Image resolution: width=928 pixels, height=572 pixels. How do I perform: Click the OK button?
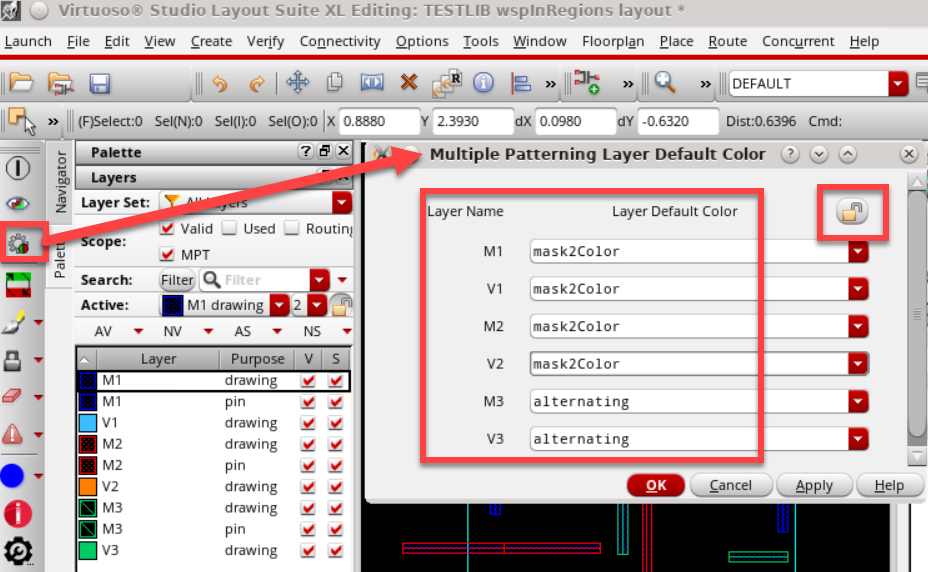[x=656, y=486]
